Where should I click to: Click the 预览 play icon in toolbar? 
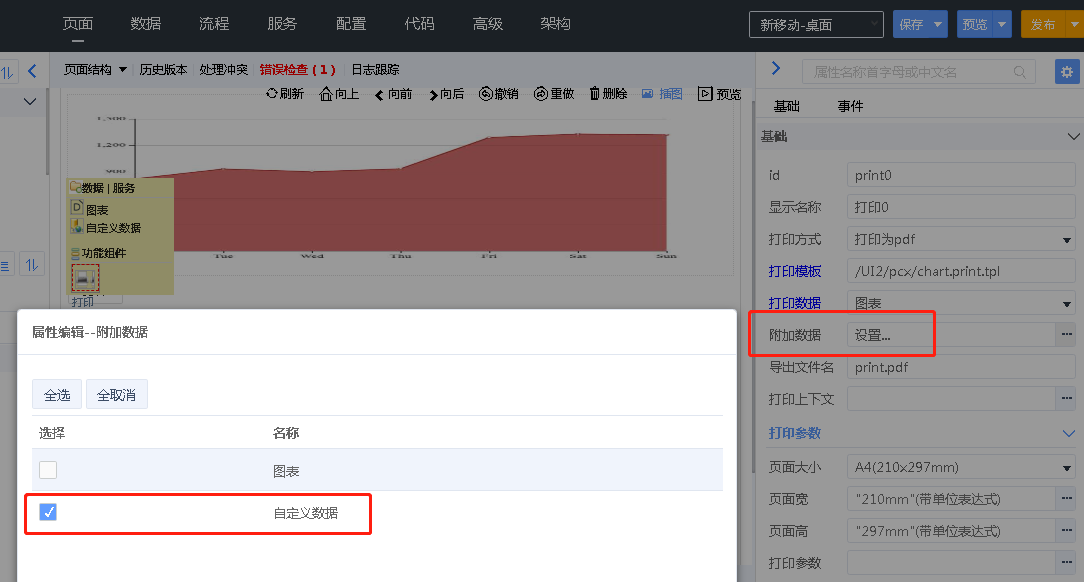pyautogui.click(x=706, y=94)
